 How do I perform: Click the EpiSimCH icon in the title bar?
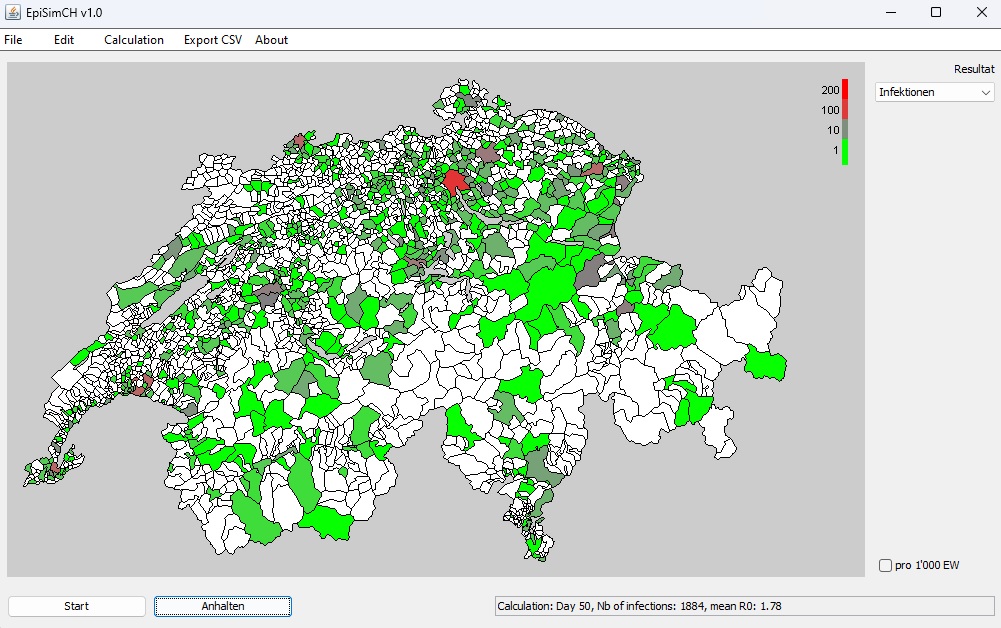14,12
